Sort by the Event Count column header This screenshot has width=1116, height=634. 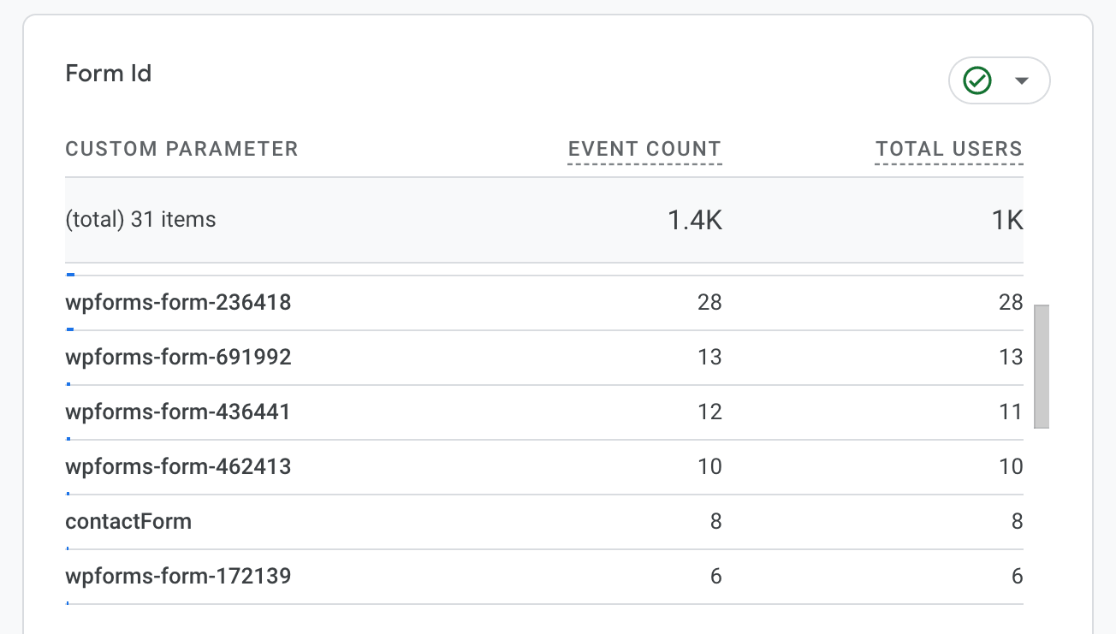644,149
